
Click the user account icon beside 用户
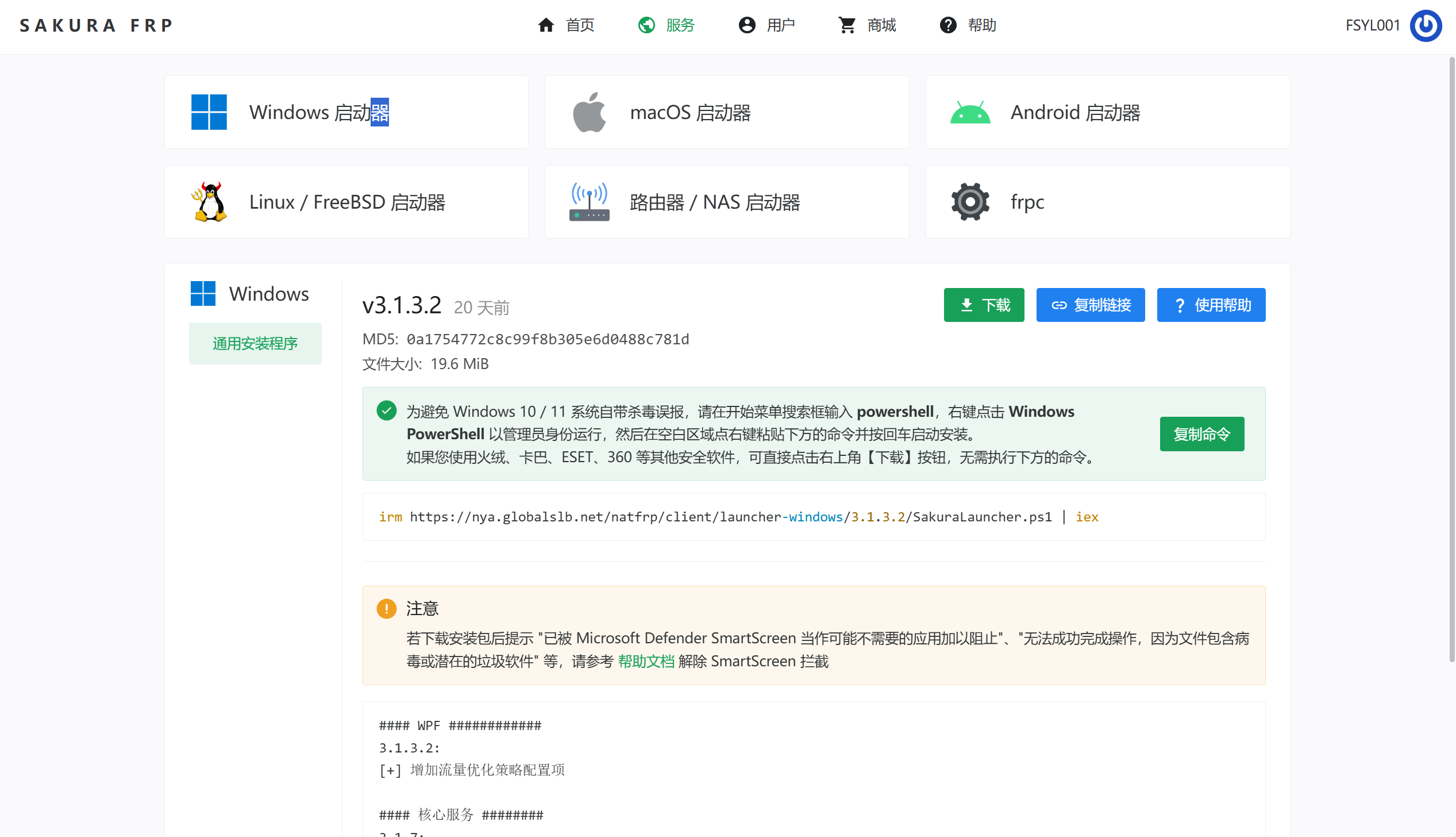pyautogui.click(x=747, y=25)
